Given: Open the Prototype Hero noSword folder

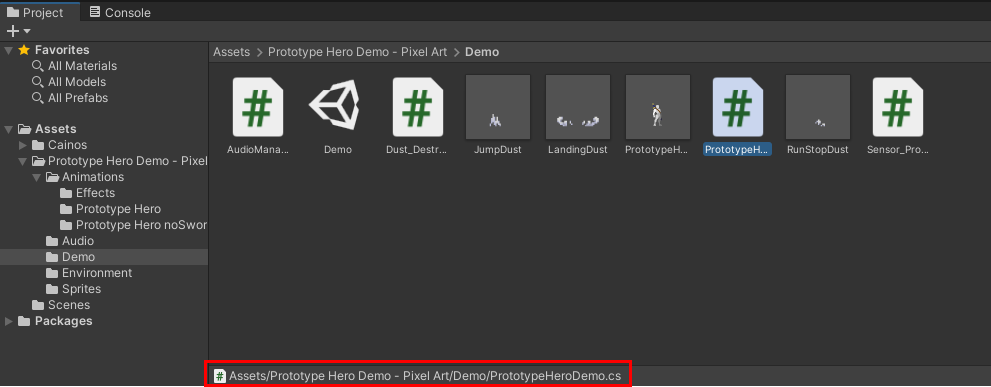Looking at the screenshot, I should [x=142, y=225].
